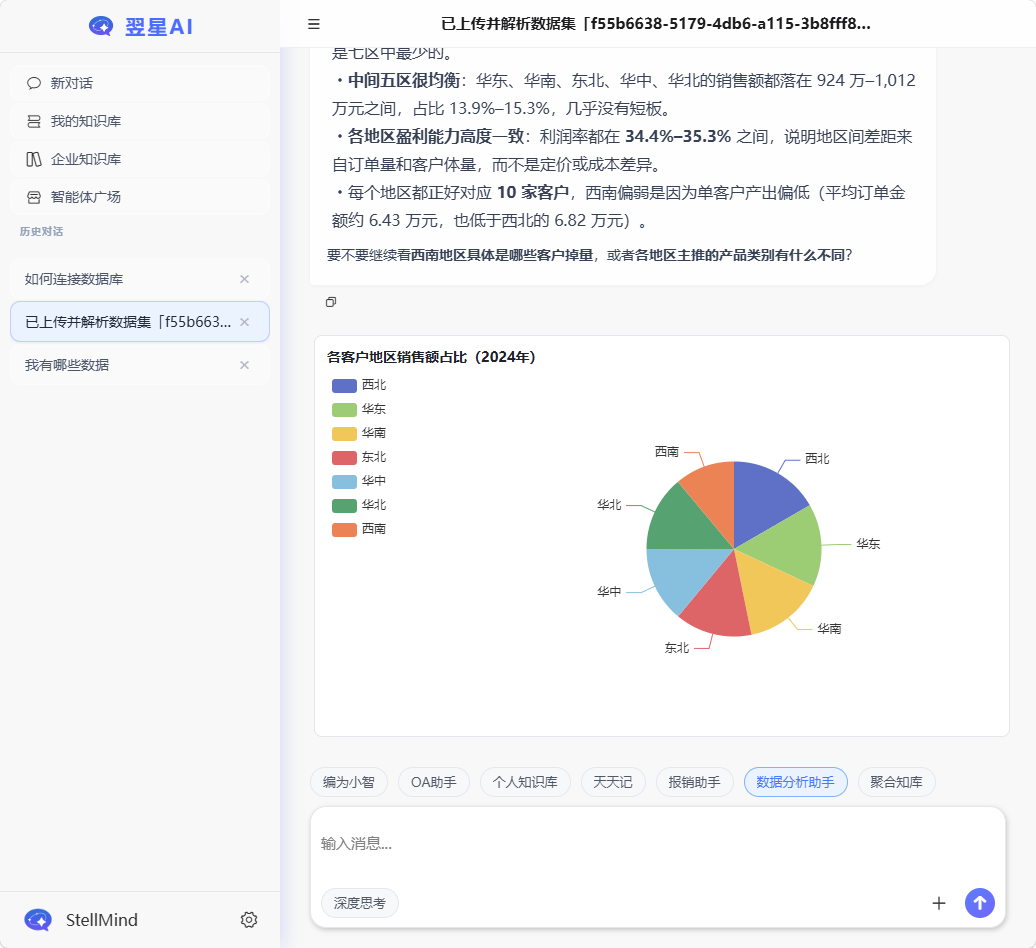Image resolution: width=1036 pixels, height=948 pixels.
Task: Click the 华东 pie chart label
Action: pos(868,544)
